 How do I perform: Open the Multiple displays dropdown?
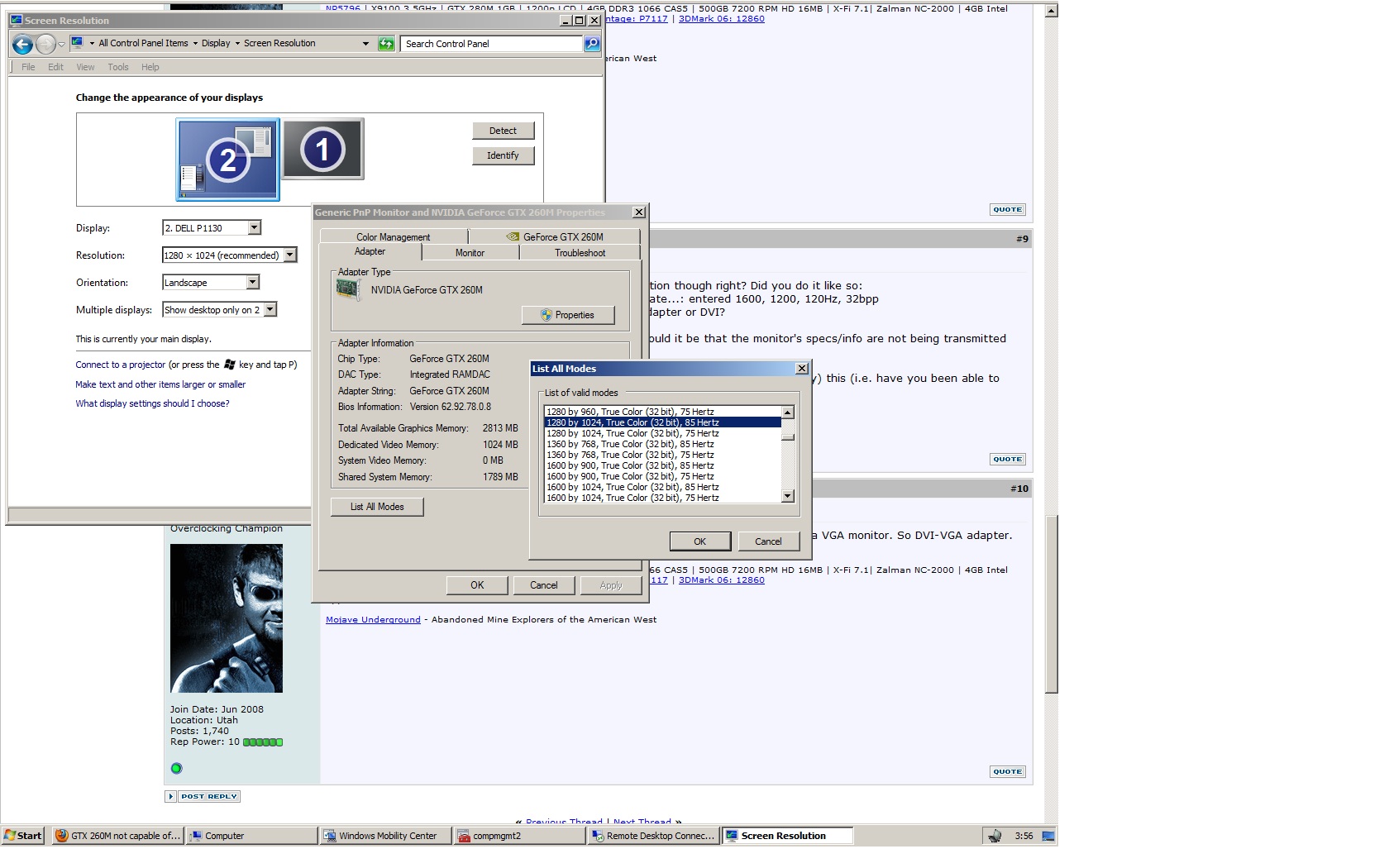tap(219, 310)
